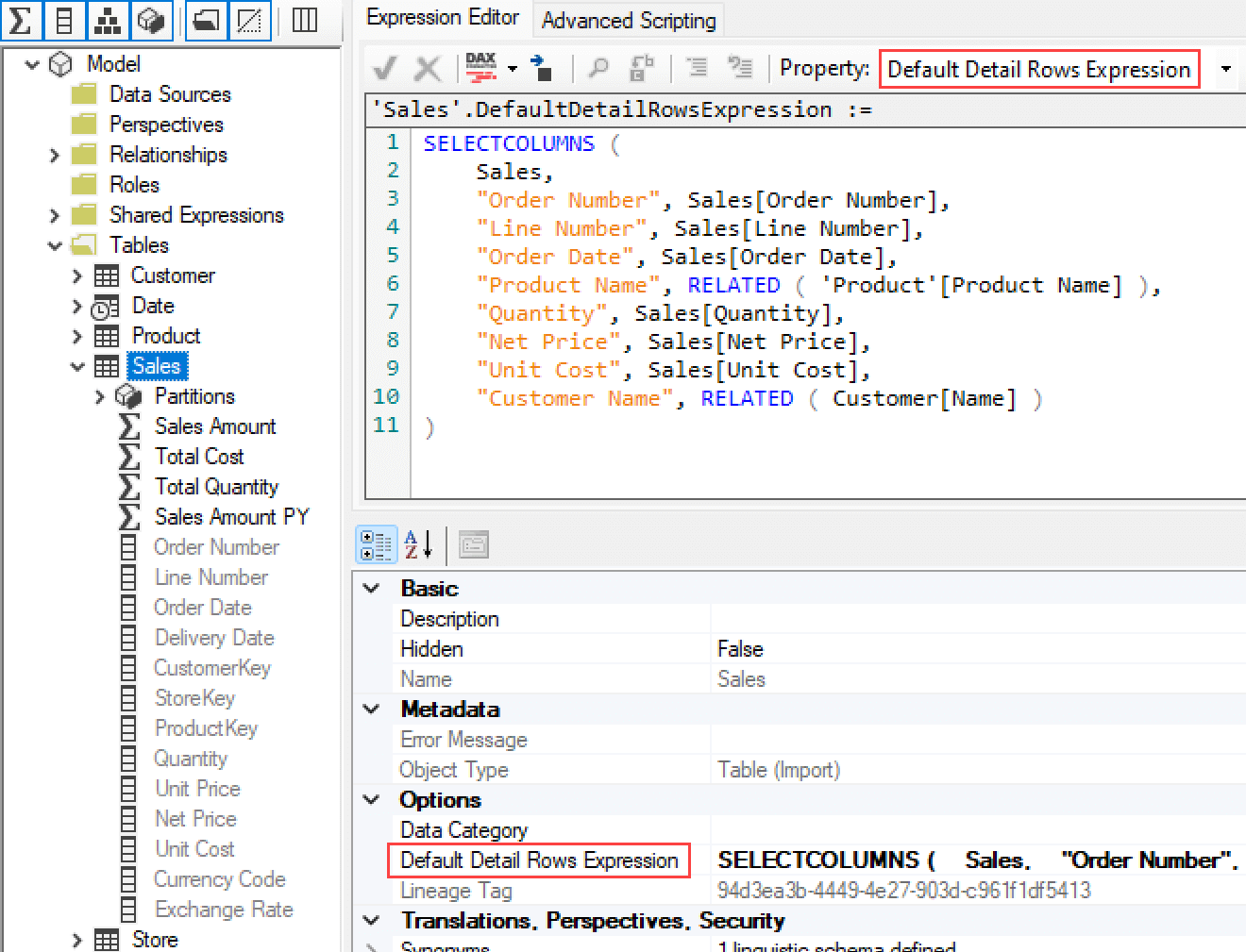Collapse the Sales table node

point(77,366)
